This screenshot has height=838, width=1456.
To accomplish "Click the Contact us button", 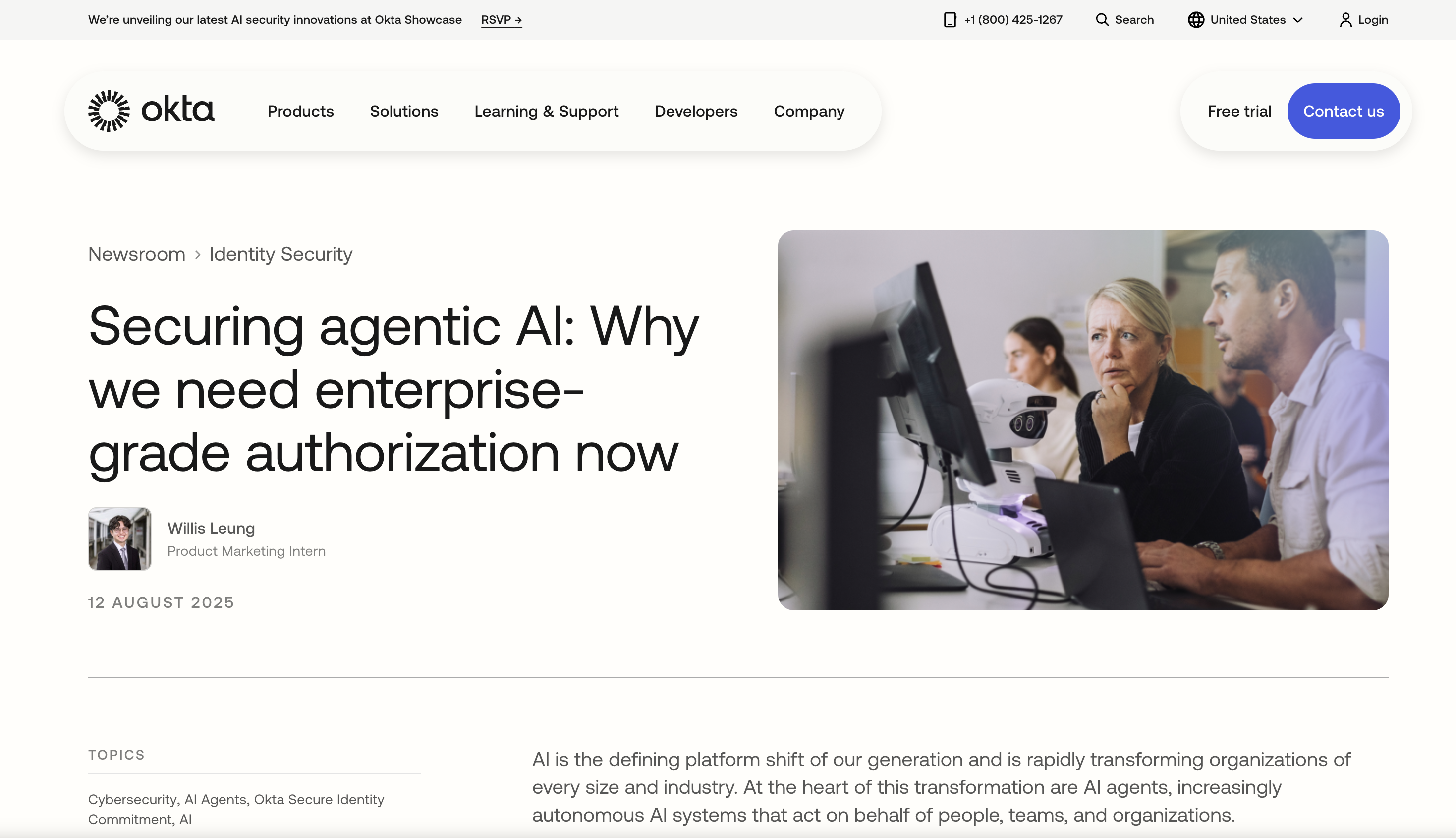I will tap(1344, 111).
